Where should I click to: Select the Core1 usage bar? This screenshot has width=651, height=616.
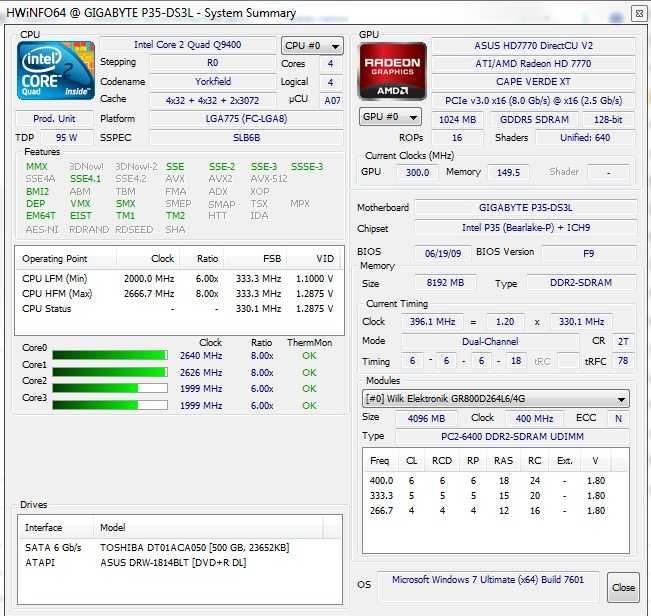tap(110, 372)
